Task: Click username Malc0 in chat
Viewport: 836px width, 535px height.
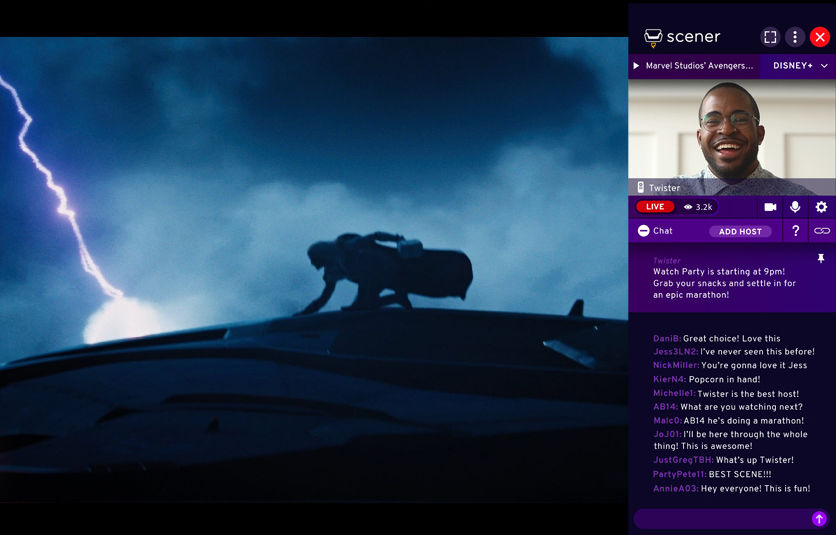Action: coord(668,420)
